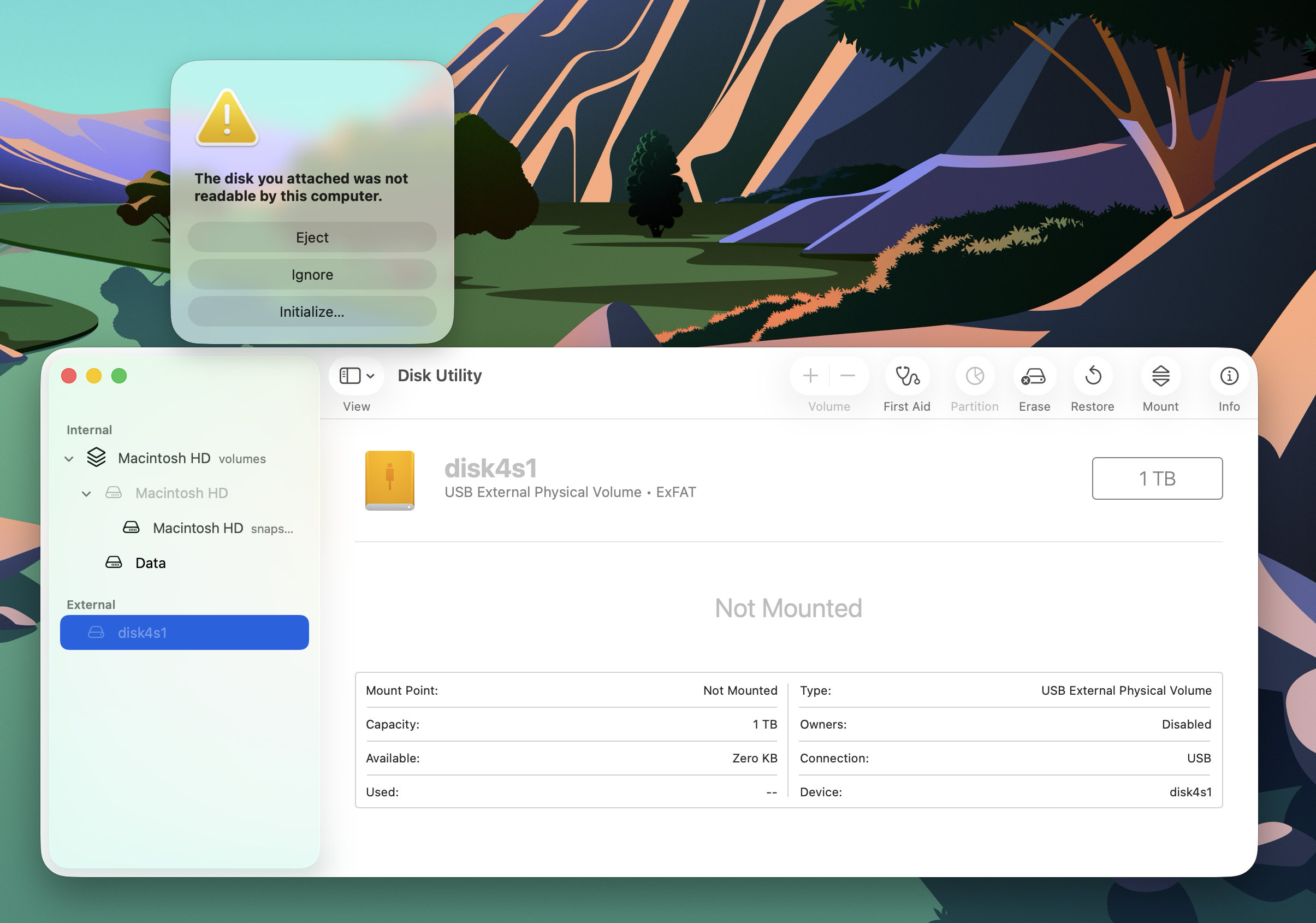Click the Mount Point value 'Not Mounted'
Image resolution: width=1316 pixels, height=923 pixels.
740,690
